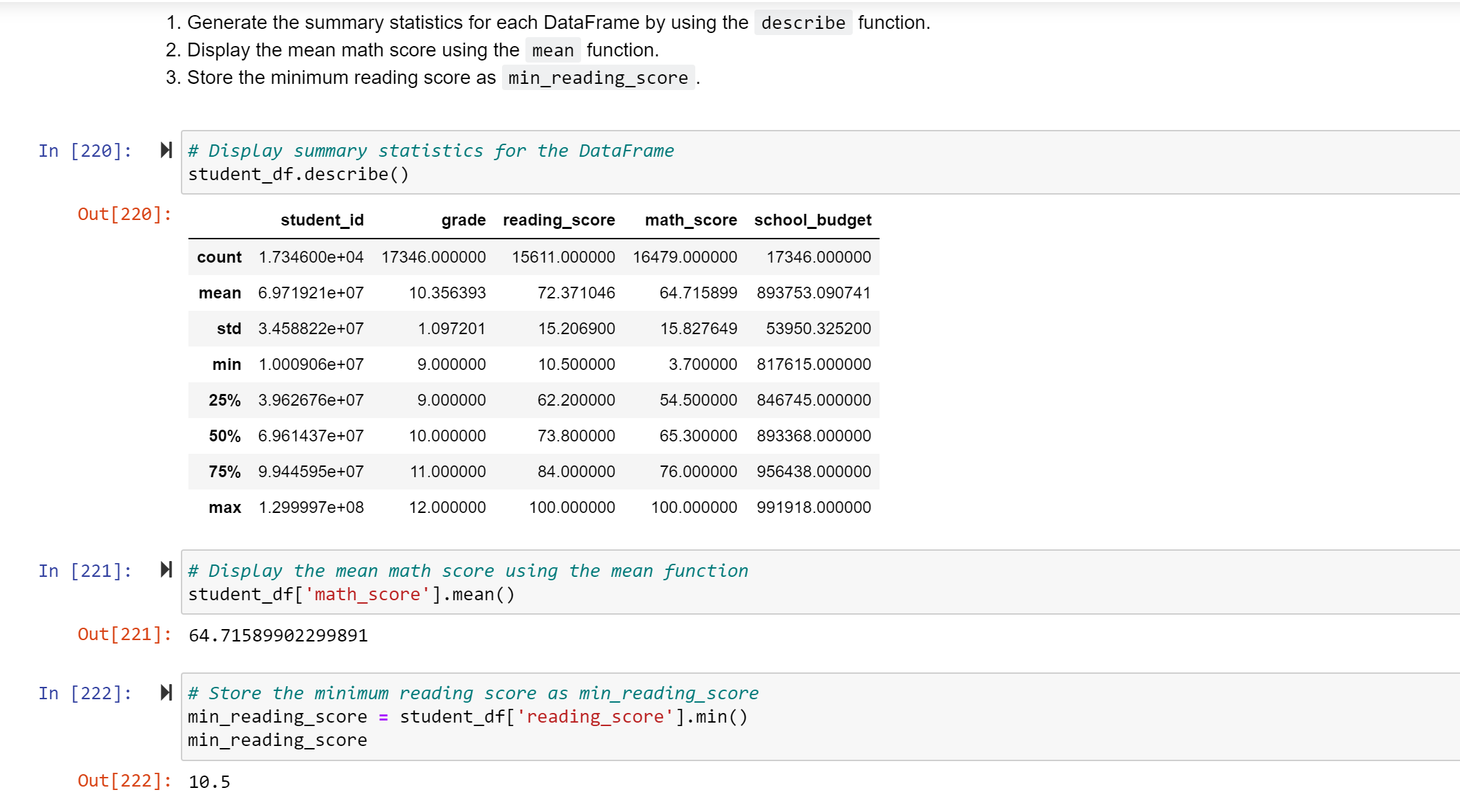The image size is (1460, 812).
Task: Click the reading_score 50% value 73.800000
Action: (x=576, y=436)
